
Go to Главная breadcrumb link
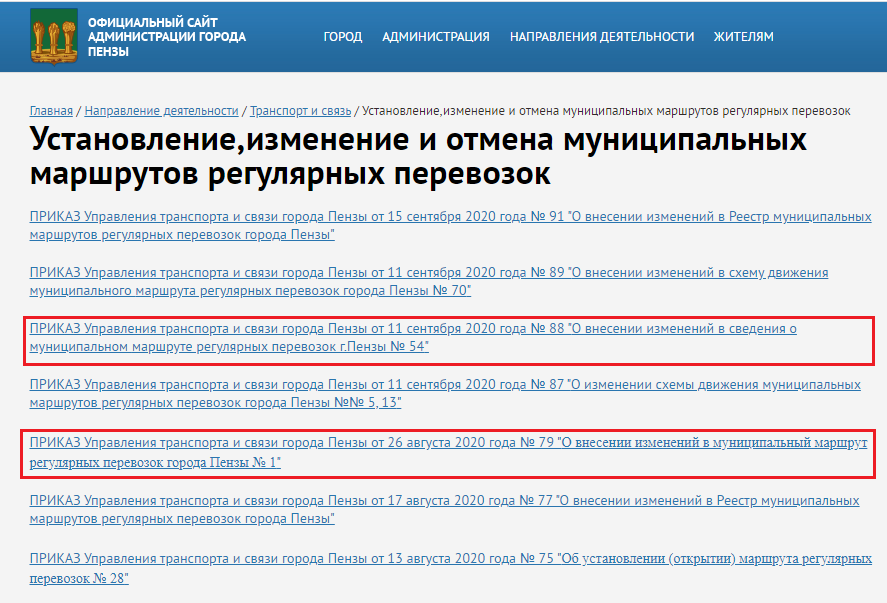51,111
